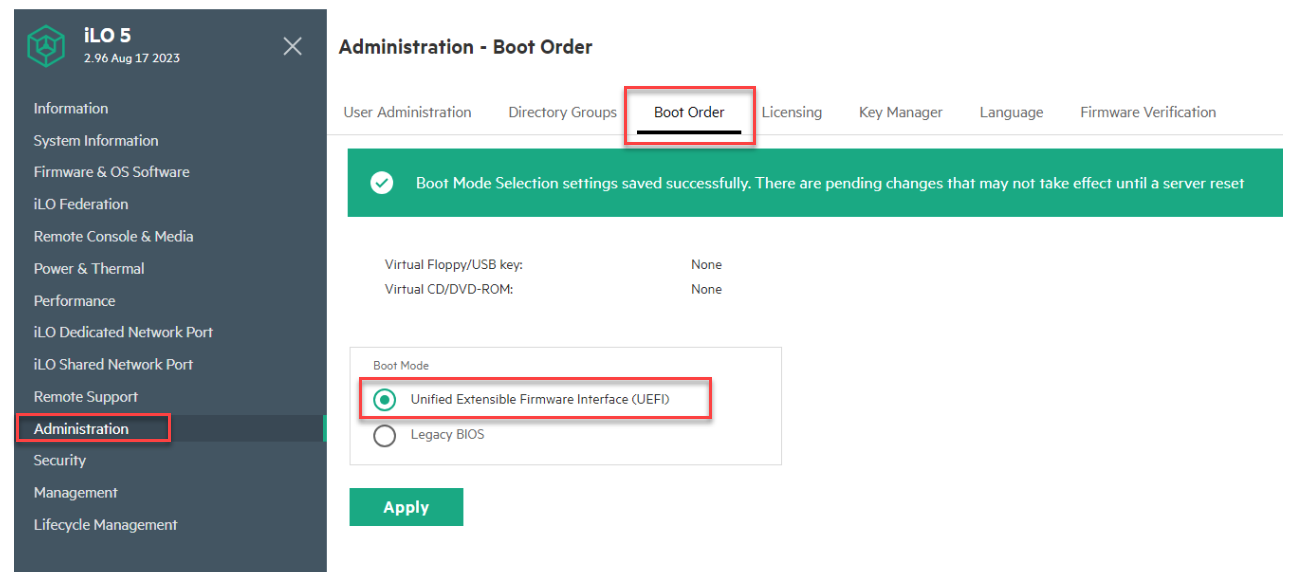Screen dimensions: 1295x580
Task: Select Security in the navigation menu
Action: [x=60, y=461]
